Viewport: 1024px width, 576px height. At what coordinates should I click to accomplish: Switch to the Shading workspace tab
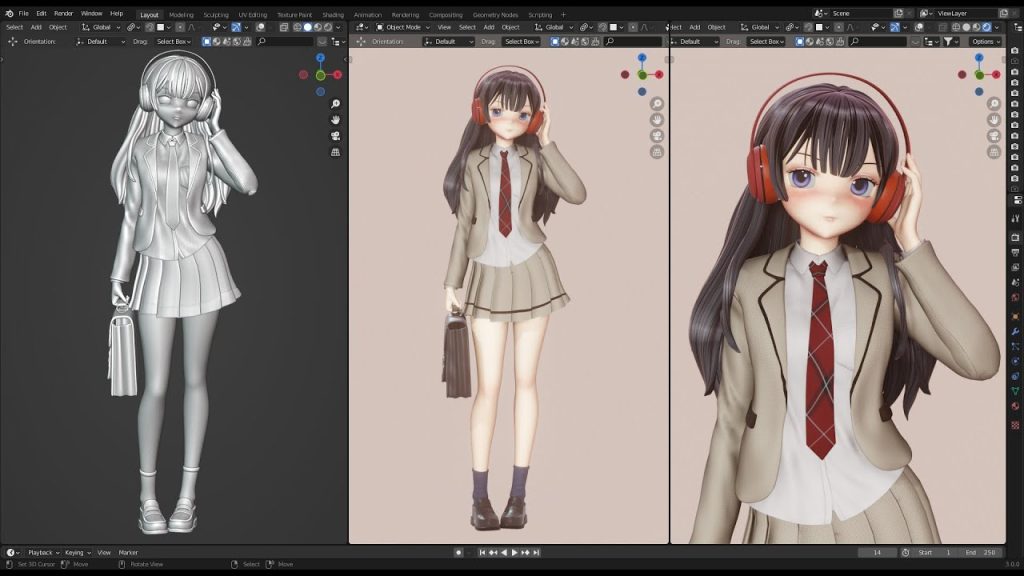tap(332, 14)
